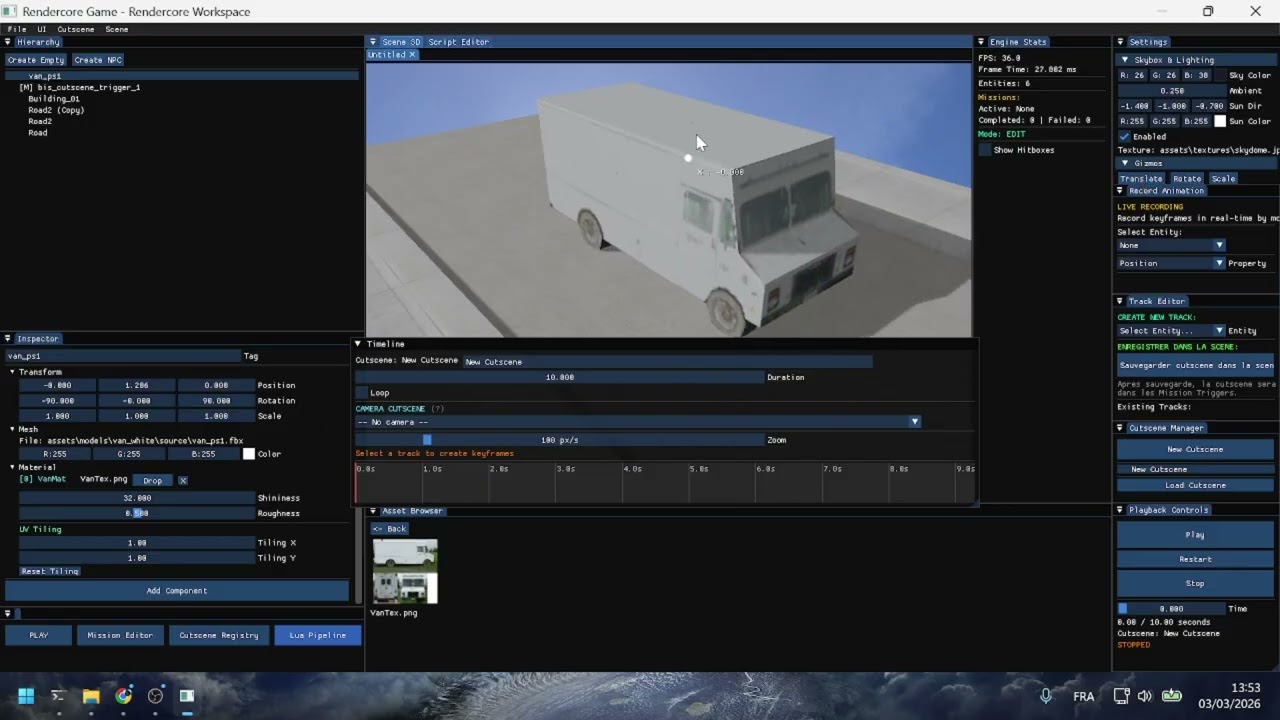
Task: Collapse the Hierarchy panel with its triangle
Action: (x=8, y=42)
